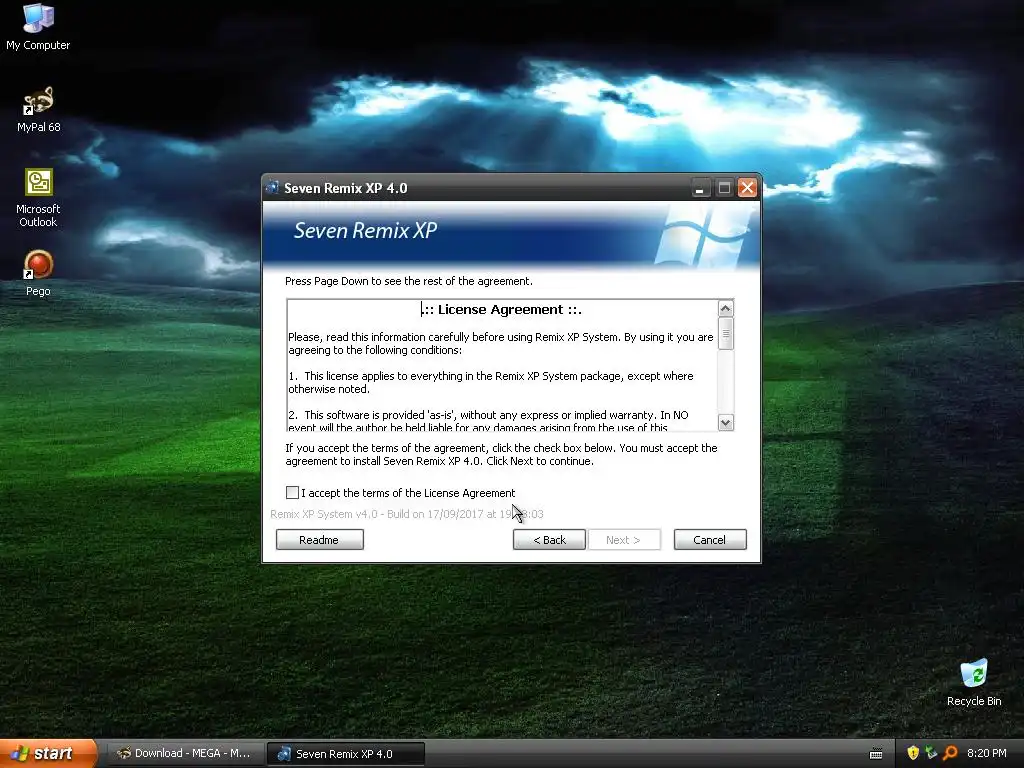The width and height of the screenshot is (1024, 768).
Task: Click the orange magnifier tray icon
Action: coord(950,753)
